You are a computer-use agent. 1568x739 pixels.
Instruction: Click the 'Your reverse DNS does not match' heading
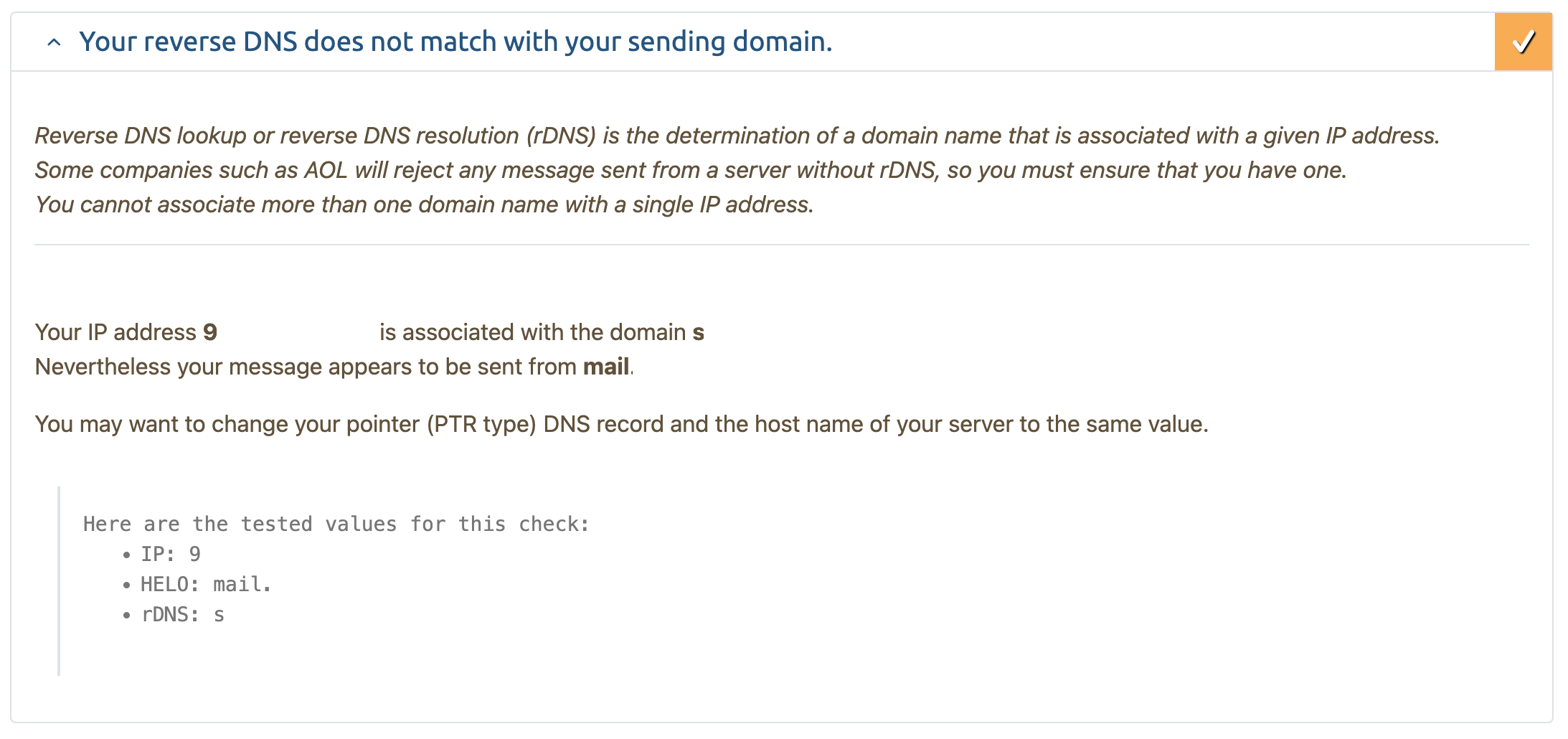click(455, 42)
